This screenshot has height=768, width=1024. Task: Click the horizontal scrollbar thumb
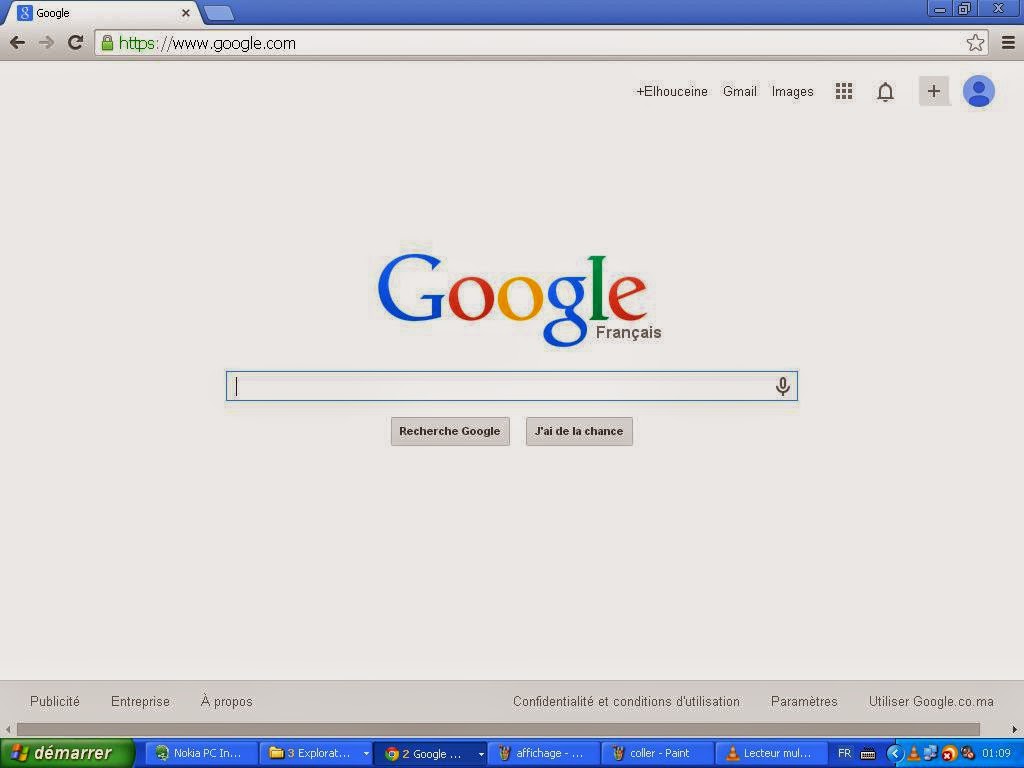click(498, 729)
